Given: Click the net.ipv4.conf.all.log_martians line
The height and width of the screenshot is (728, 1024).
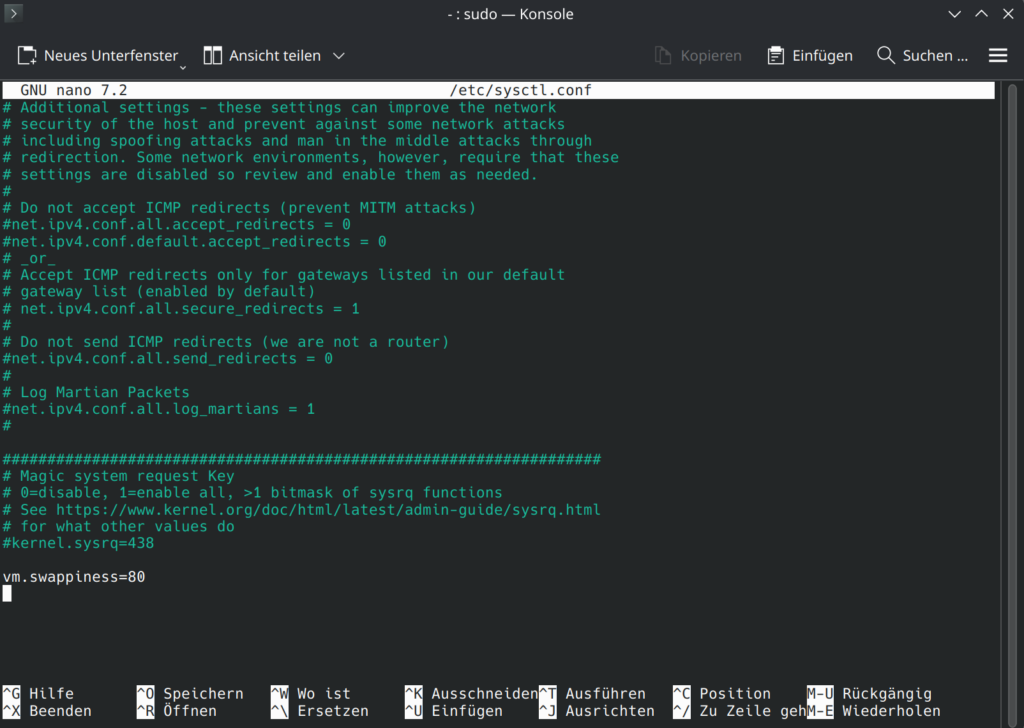Looking at the screenshot, I should [x=158, y=409].
